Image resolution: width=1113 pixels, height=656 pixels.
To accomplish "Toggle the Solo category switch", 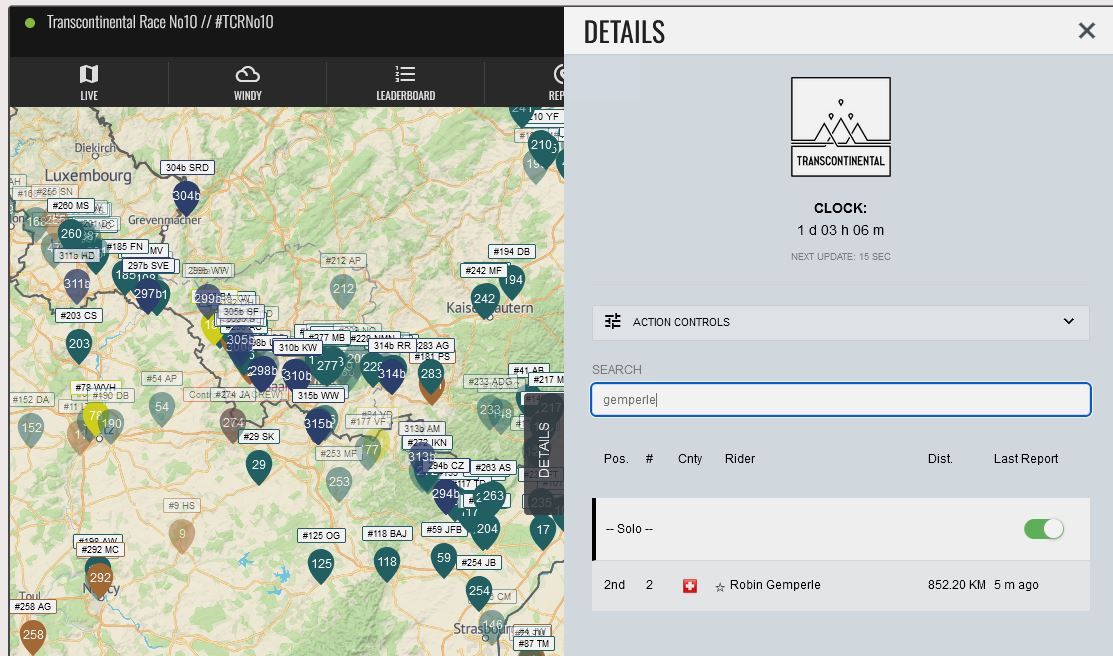I will click(x=1043, y=528).
